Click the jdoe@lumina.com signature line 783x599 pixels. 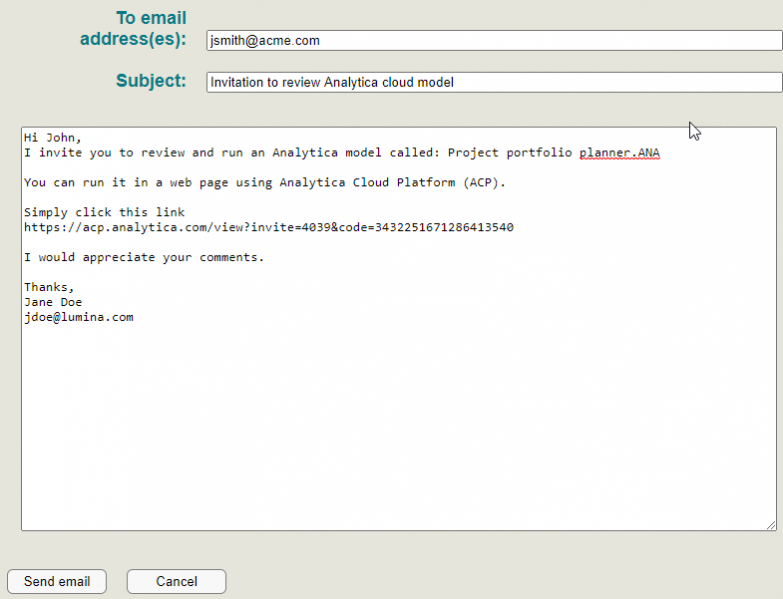79,317
